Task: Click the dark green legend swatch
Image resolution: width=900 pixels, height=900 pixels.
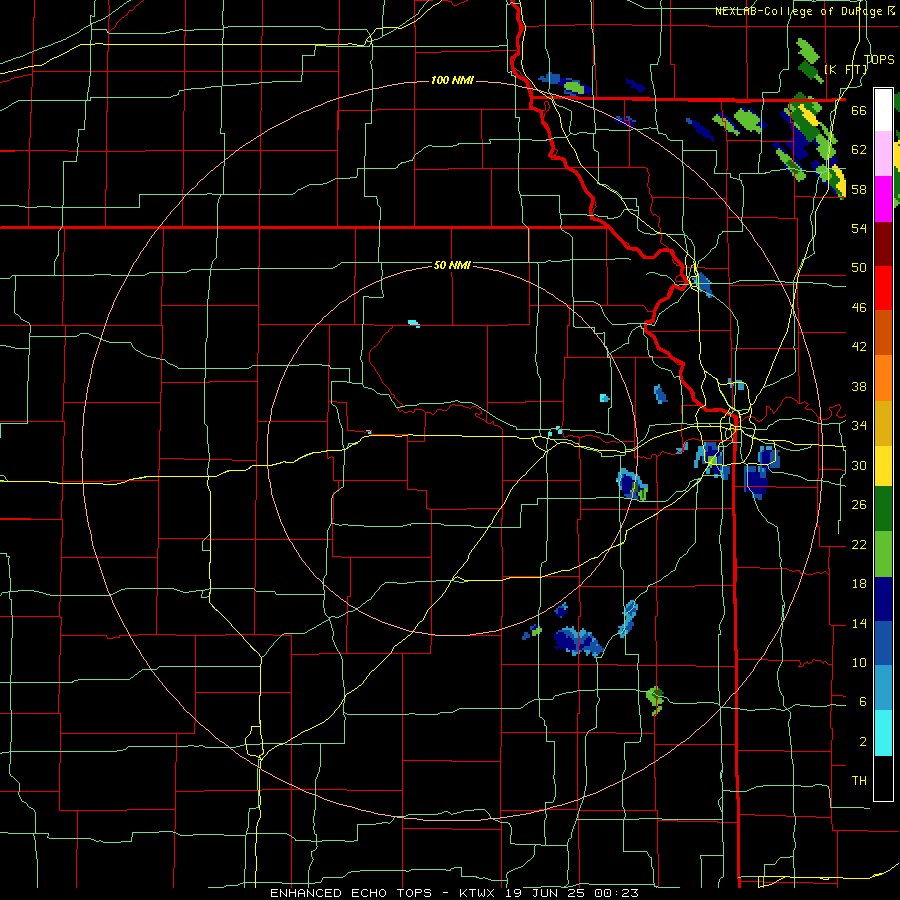Action: 883,509
